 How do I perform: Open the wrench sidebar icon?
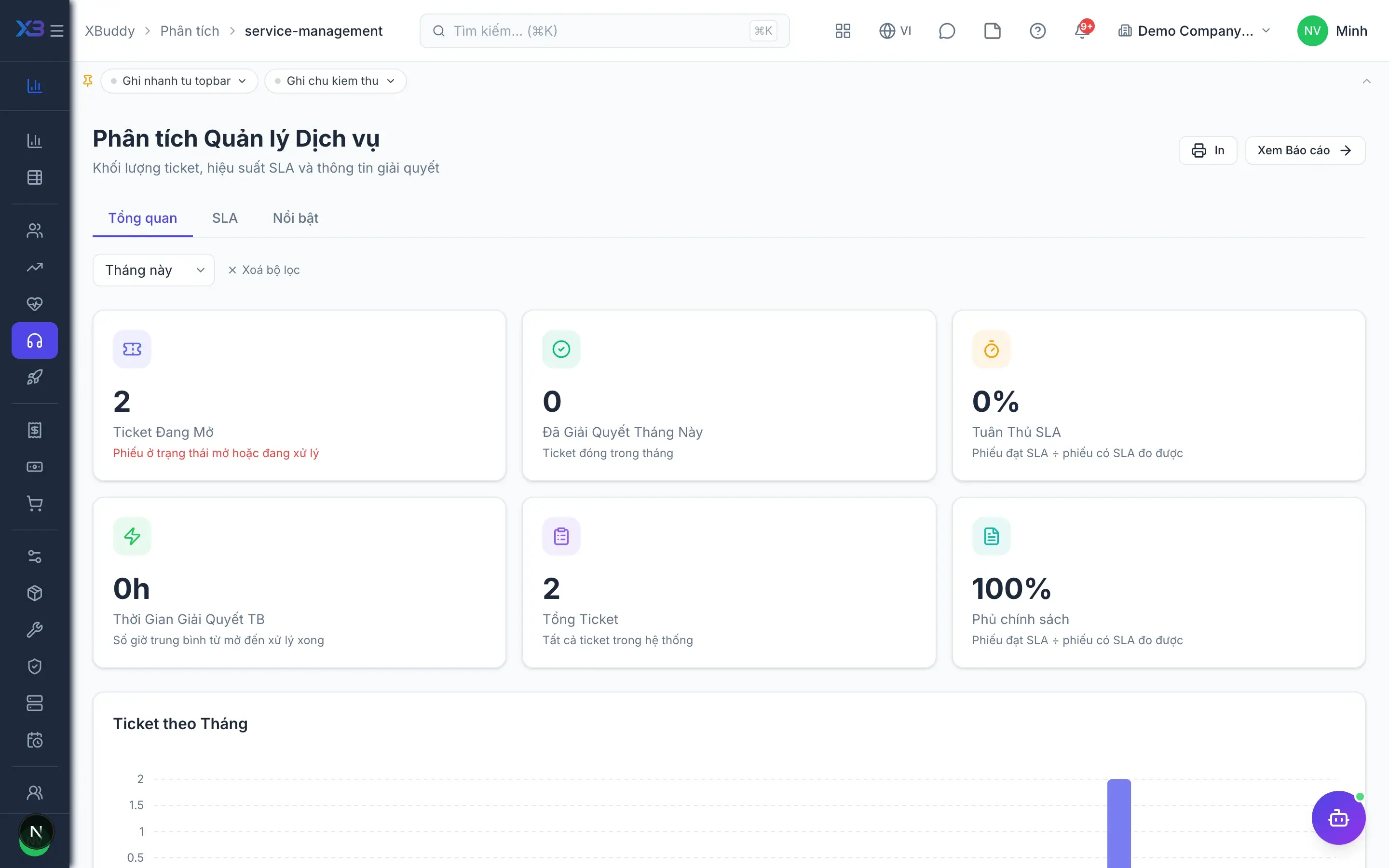(34, 630)
